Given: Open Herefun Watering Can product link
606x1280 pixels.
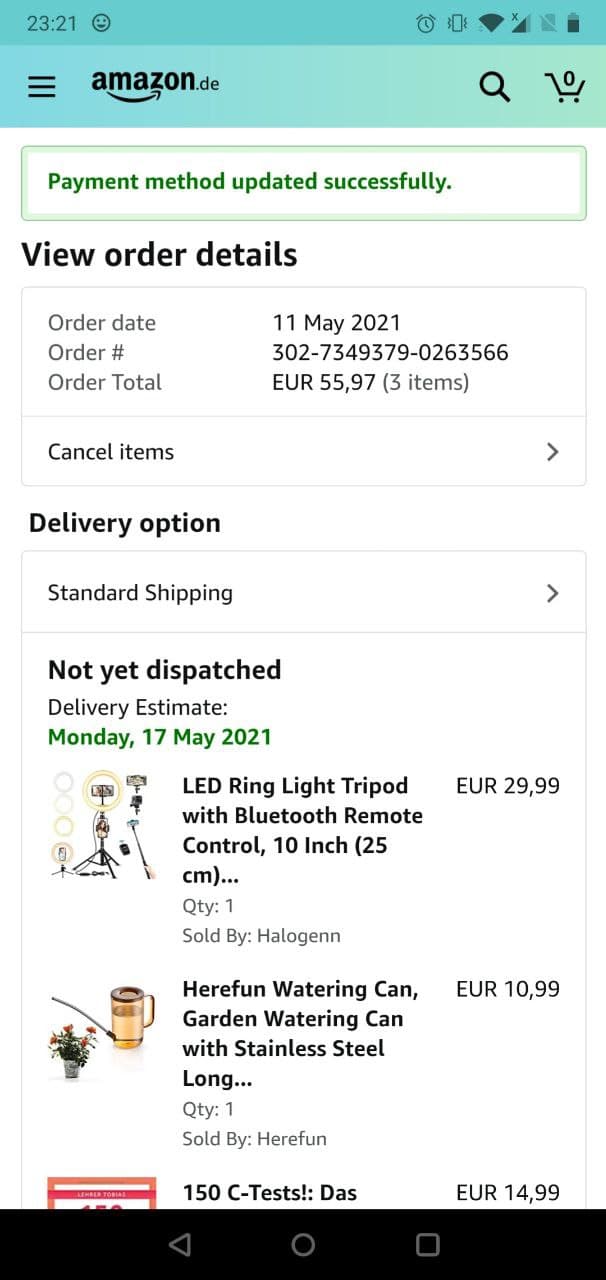Looking at the screenshot, I should 300,1033.
